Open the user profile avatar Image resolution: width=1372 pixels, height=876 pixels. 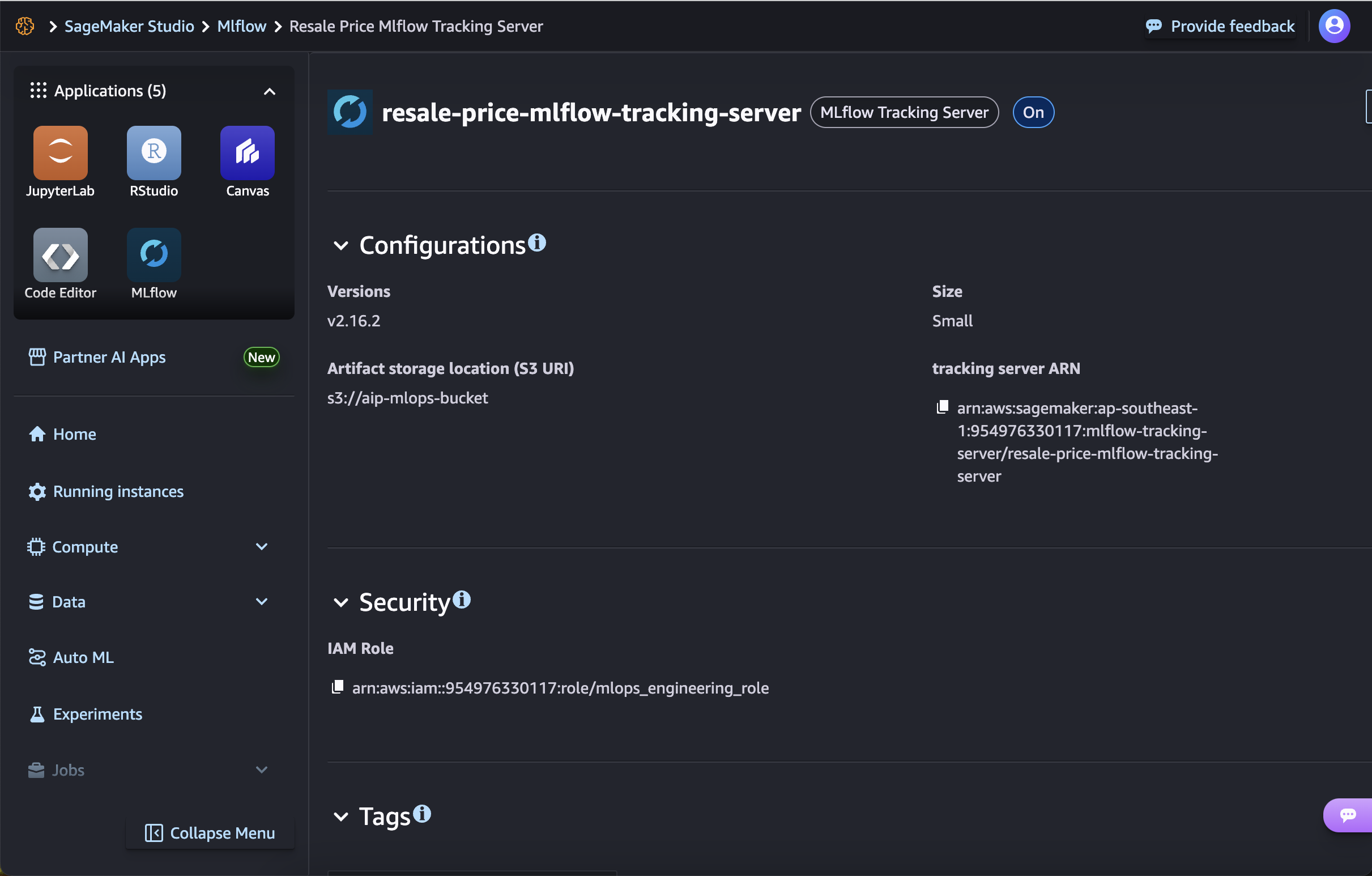click(x=1334, y=26)
